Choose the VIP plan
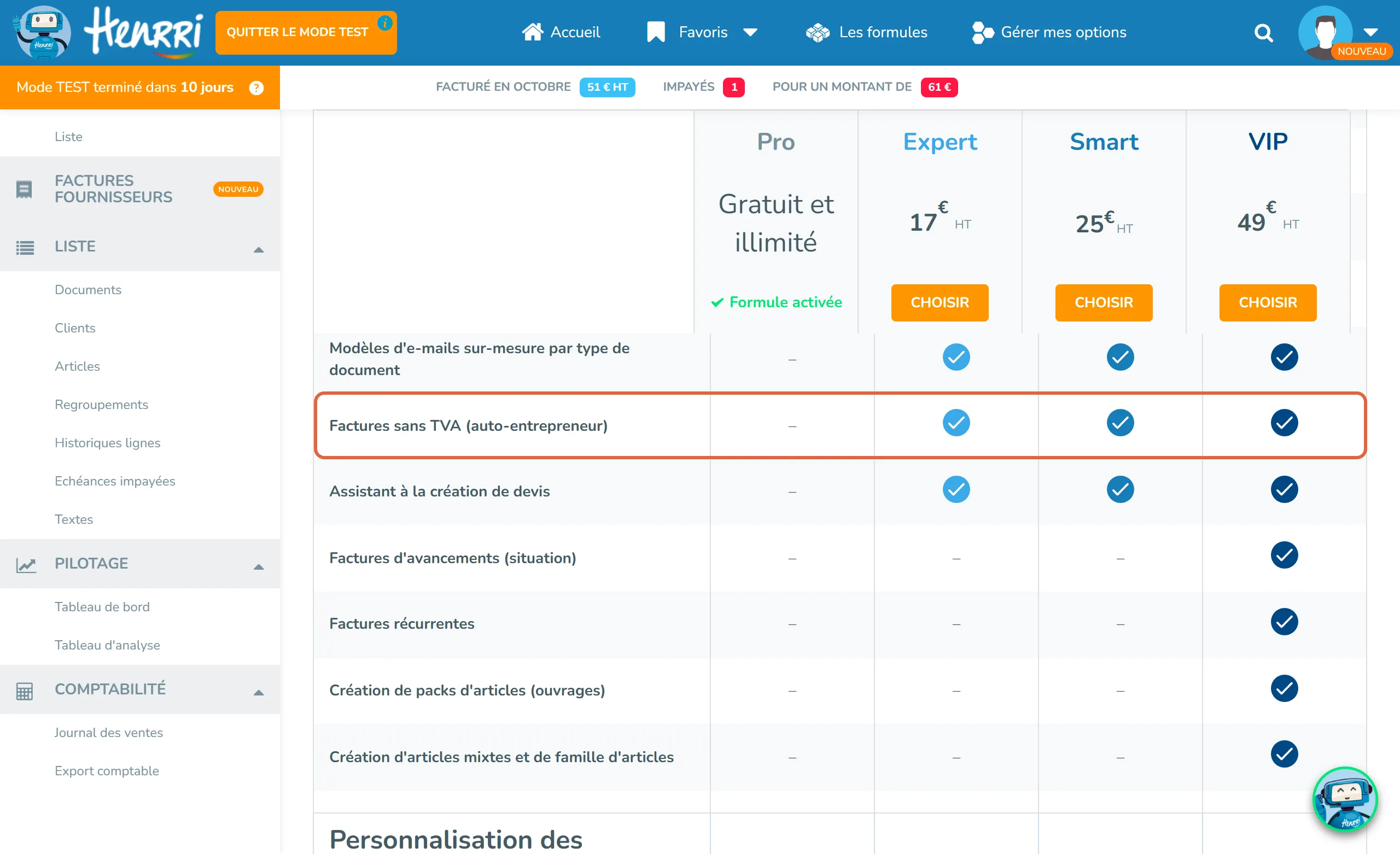Image resolution: width=1400 pixels, height=854 pixels. pyautogui.click(x=1268, y=302)
